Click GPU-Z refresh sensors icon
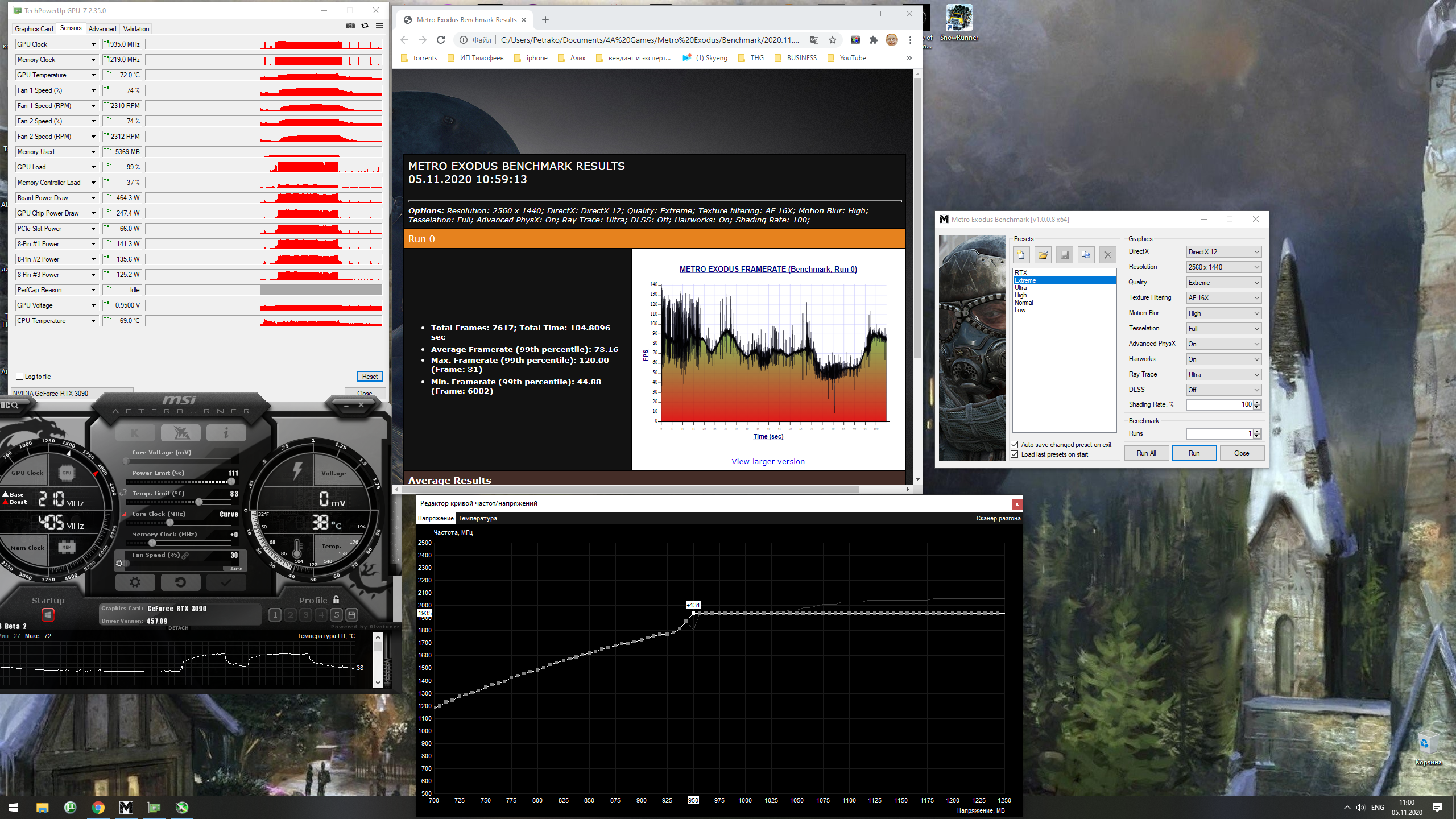Viewport: 1456px width, 819px height. coord(365,26)
